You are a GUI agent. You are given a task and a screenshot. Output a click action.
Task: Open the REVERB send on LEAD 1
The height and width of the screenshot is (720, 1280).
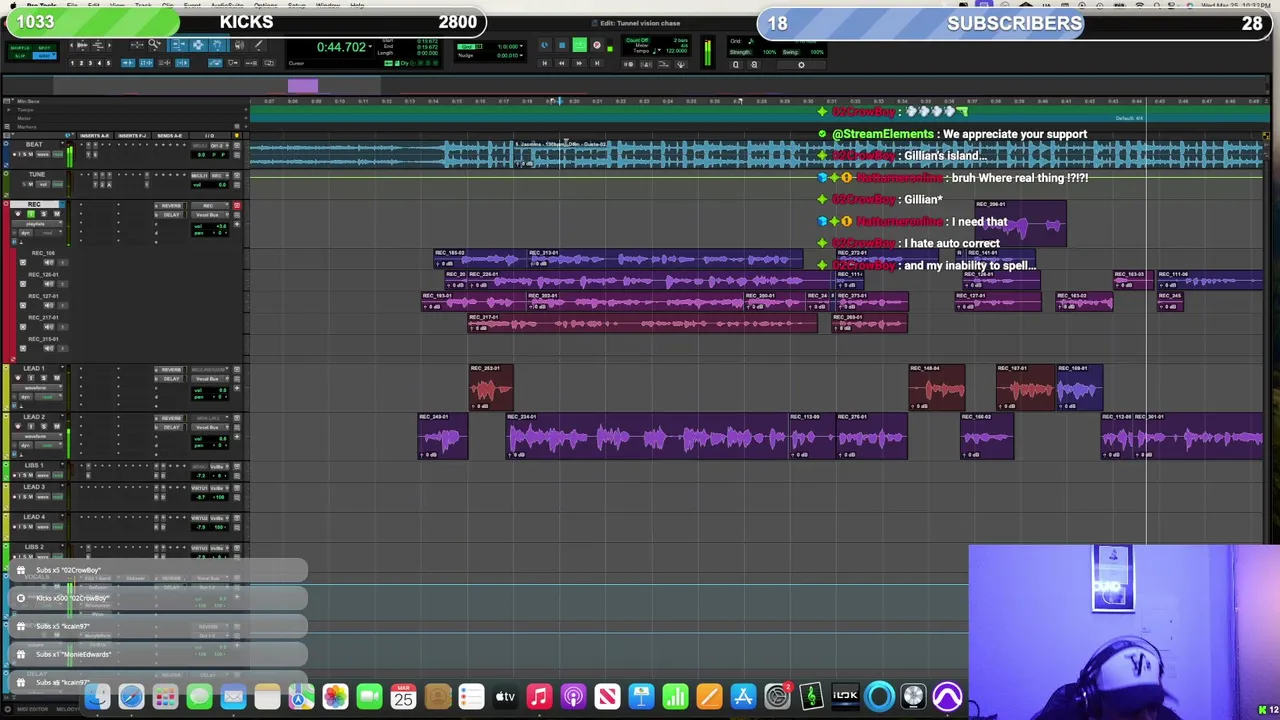click(170, 369)
